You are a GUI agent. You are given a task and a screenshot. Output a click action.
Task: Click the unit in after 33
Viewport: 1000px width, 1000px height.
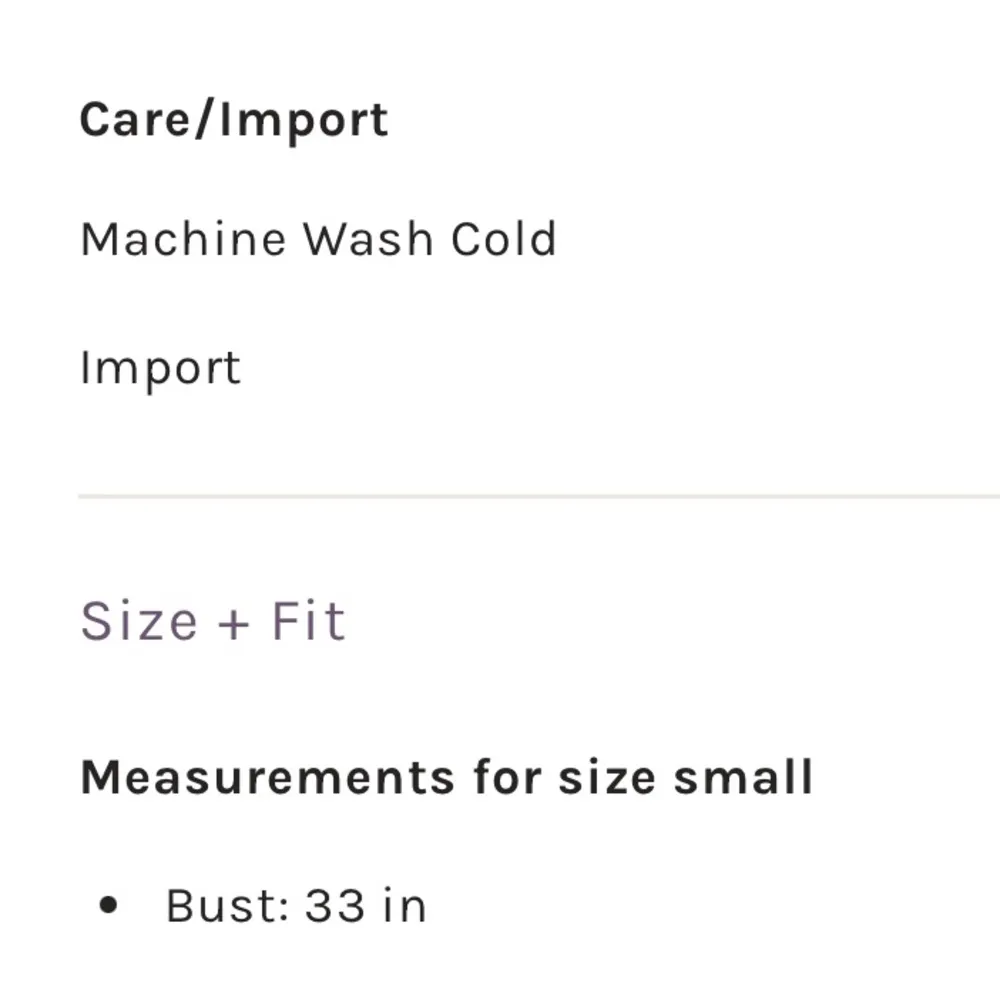tap(404, 906)
